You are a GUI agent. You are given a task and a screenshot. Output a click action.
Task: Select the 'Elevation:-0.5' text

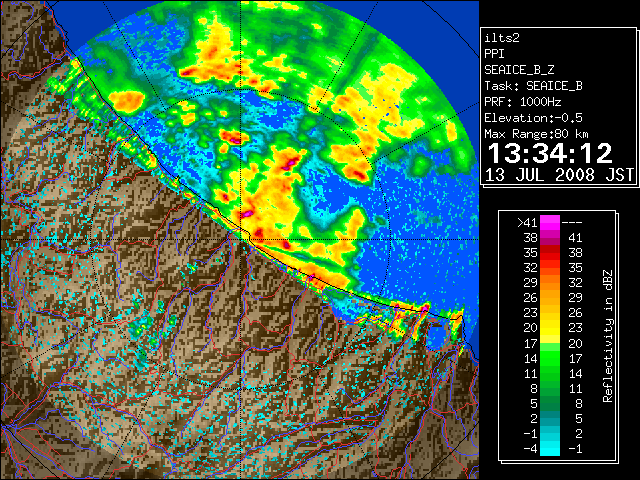point(533,118)
